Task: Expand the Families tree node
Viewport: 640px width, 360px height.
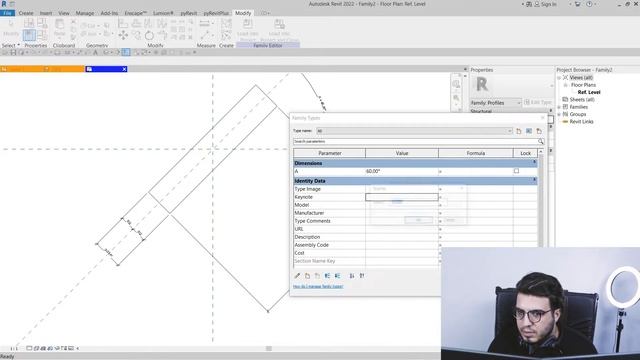Action: pos(559,107)
